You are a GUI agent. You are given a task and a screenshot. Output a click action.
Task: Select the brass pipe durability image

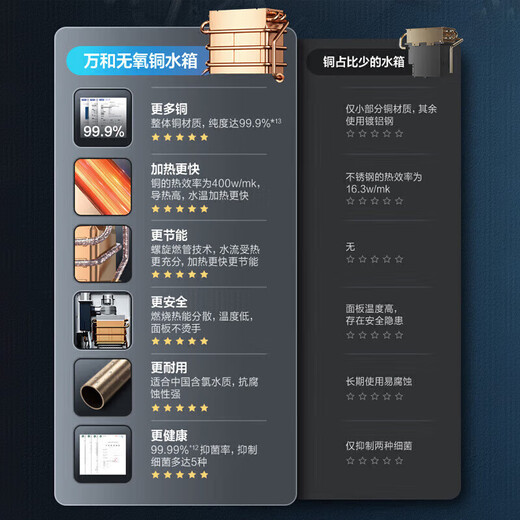(103, 387)
